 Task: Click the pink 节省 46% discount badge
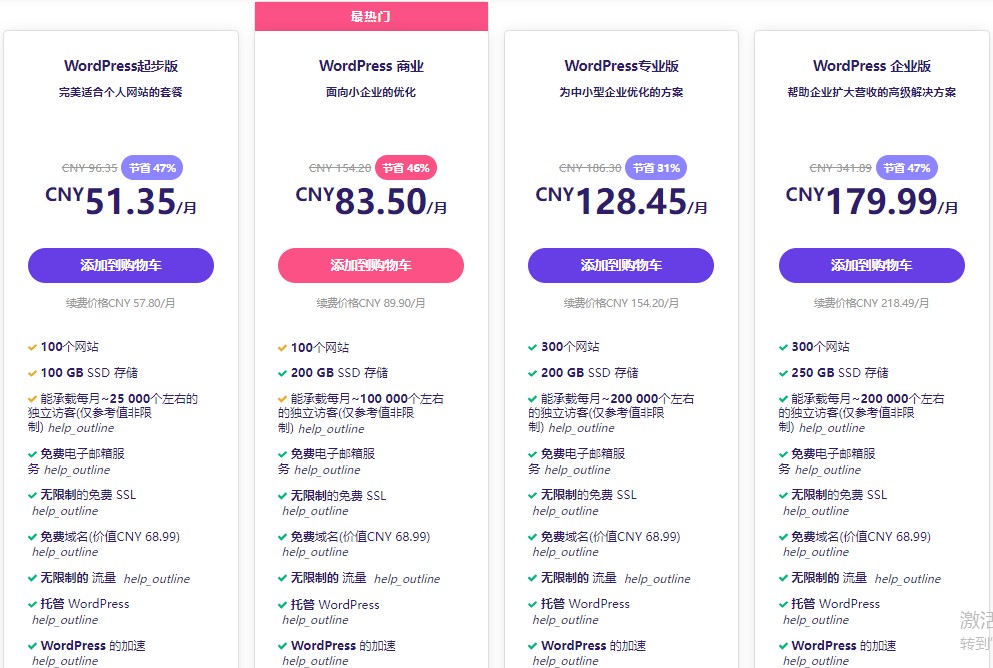[x=406, y=168]
